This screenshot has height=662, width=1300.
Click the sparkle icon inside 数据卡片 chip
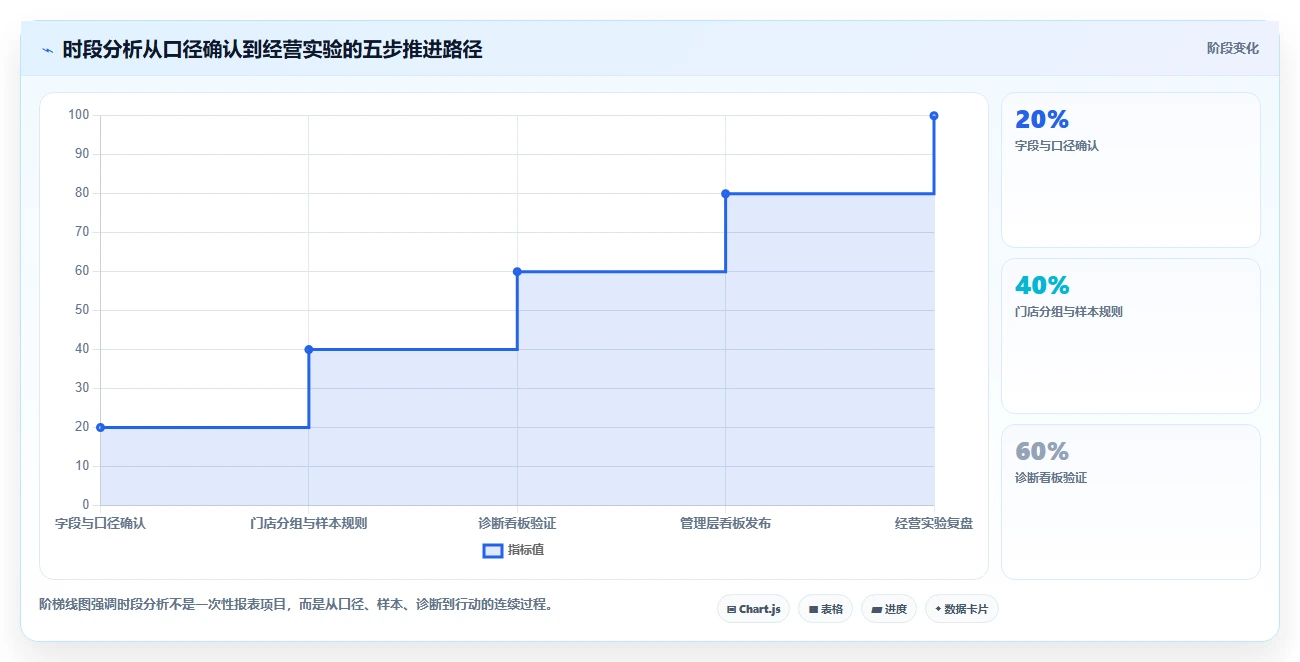point(938,609)
